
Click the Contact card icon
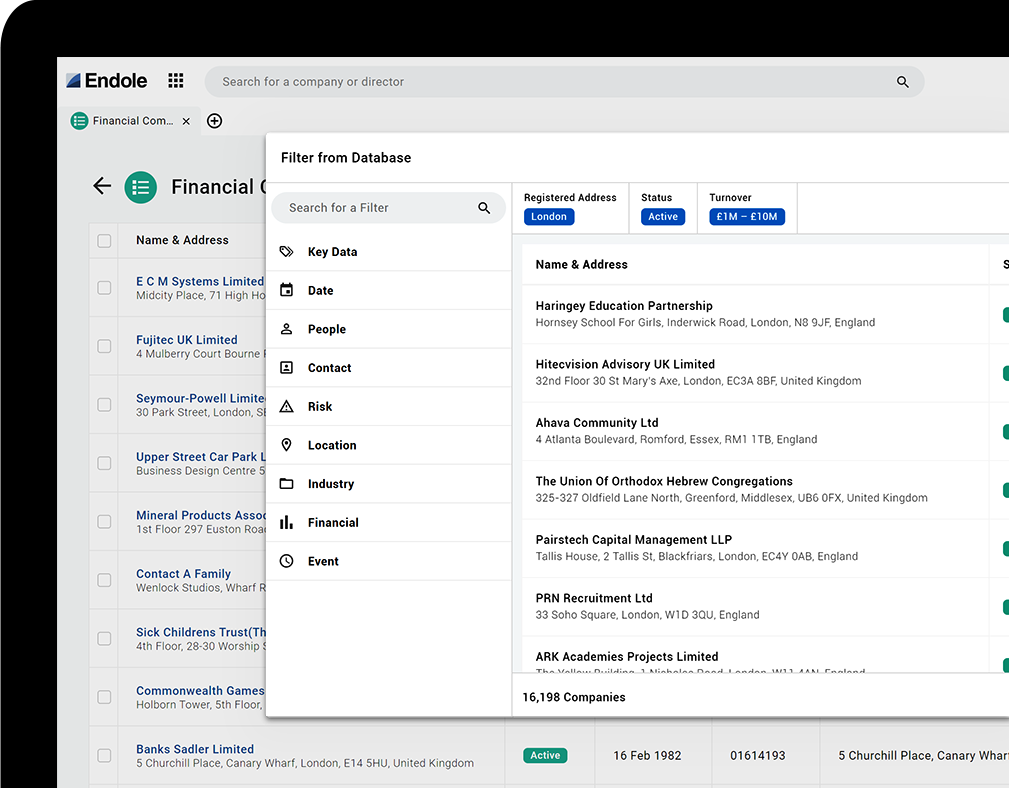pos(286,367)
